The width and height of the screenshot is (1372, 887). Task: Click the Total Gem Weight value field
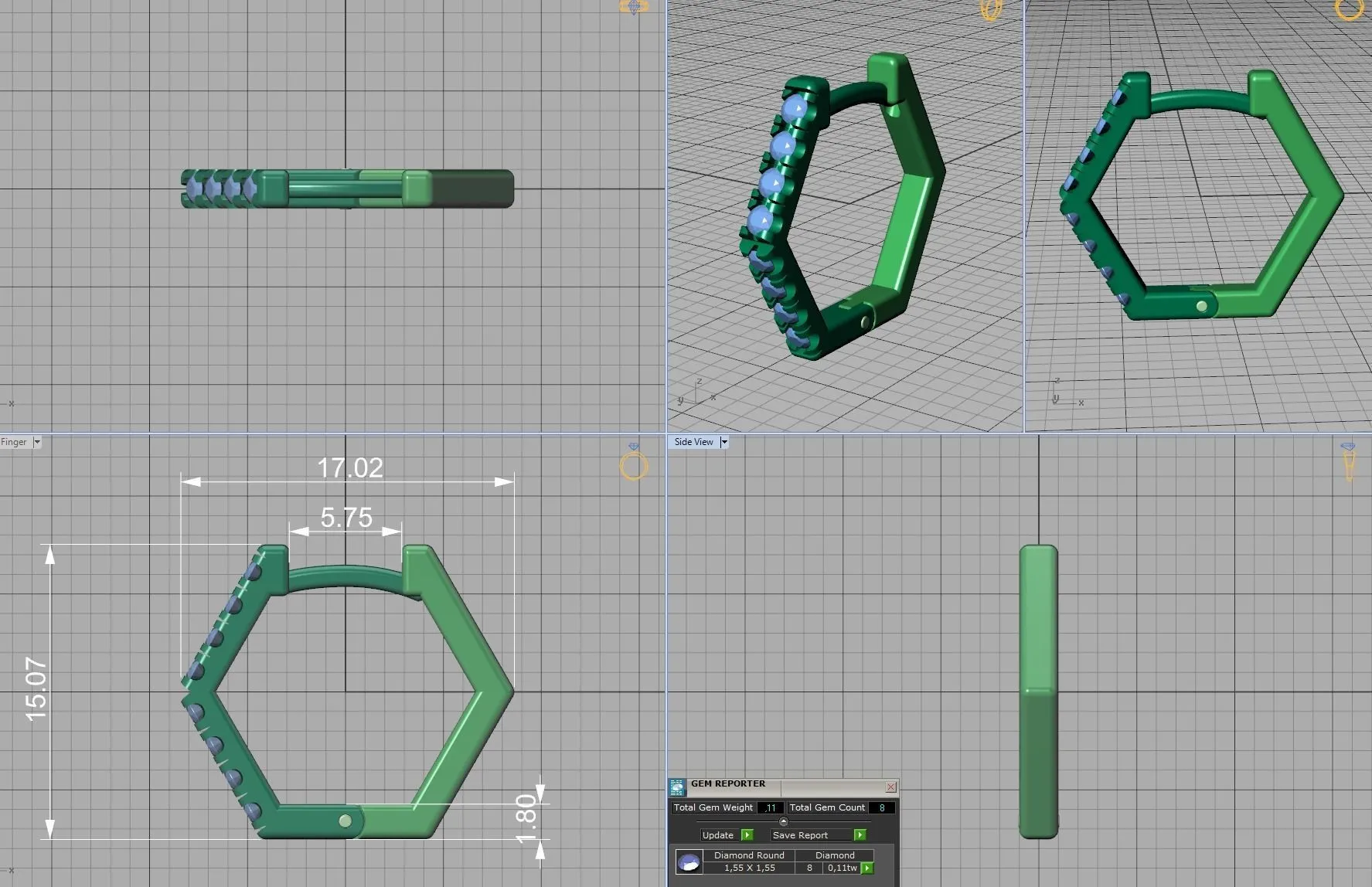click(x=771, y=807)
